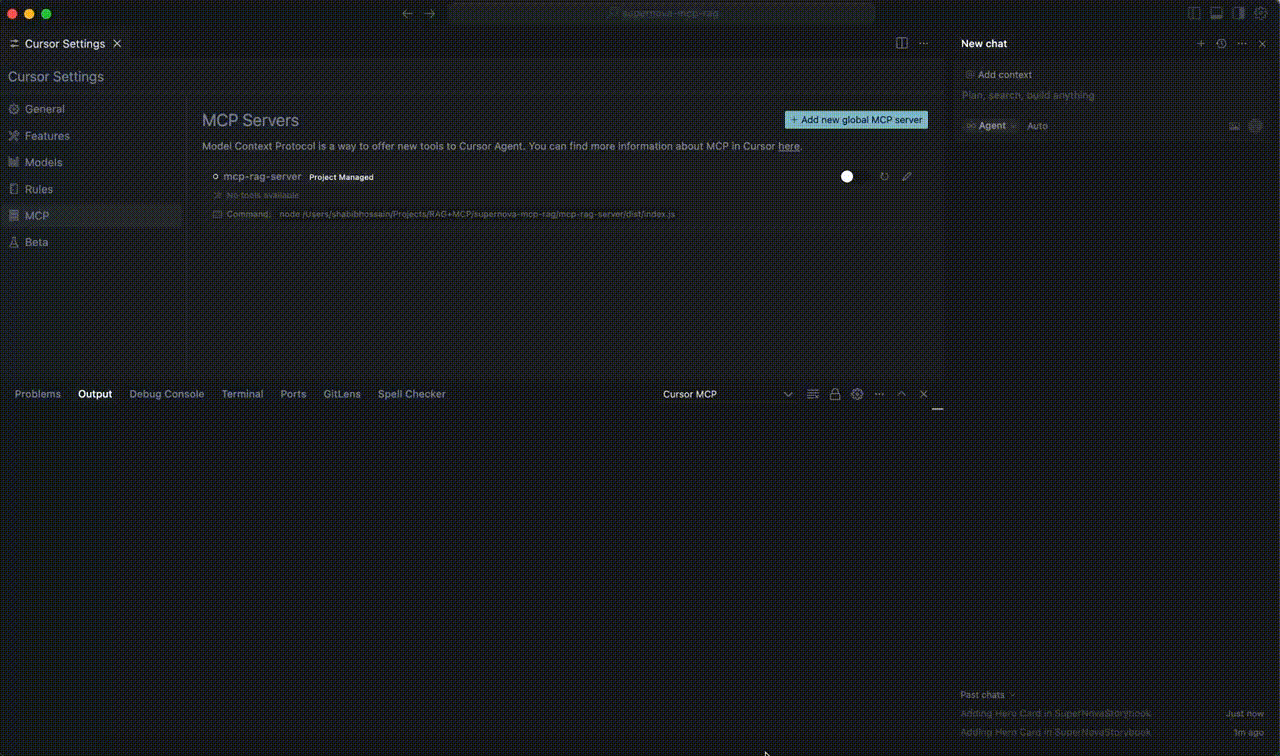Show chat history
Viewport: 1280px width, 756px height.
click(x=1221, y=44)
